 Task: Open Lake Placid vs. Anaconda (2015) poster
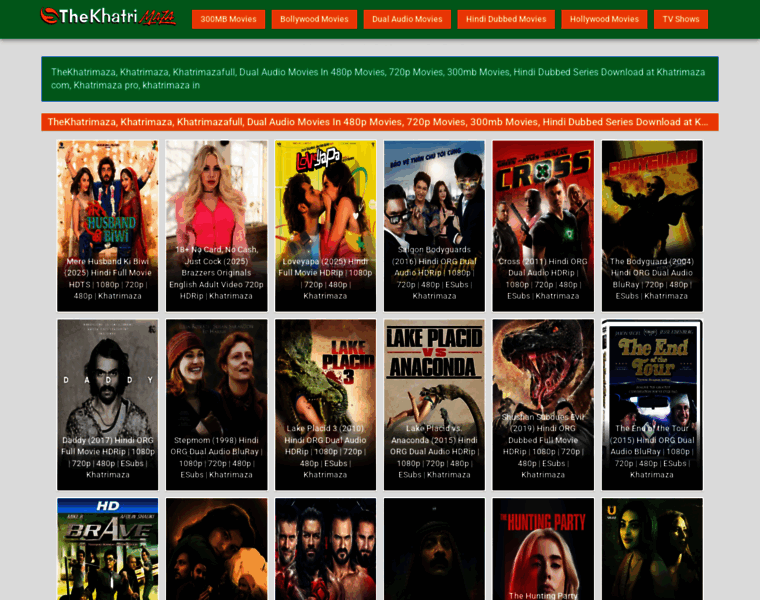pos(434,405)
